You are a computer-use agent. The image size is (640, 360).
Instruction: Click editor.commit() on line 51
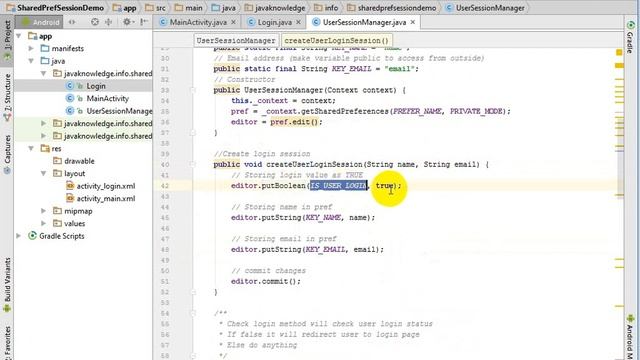pos(266,281)
